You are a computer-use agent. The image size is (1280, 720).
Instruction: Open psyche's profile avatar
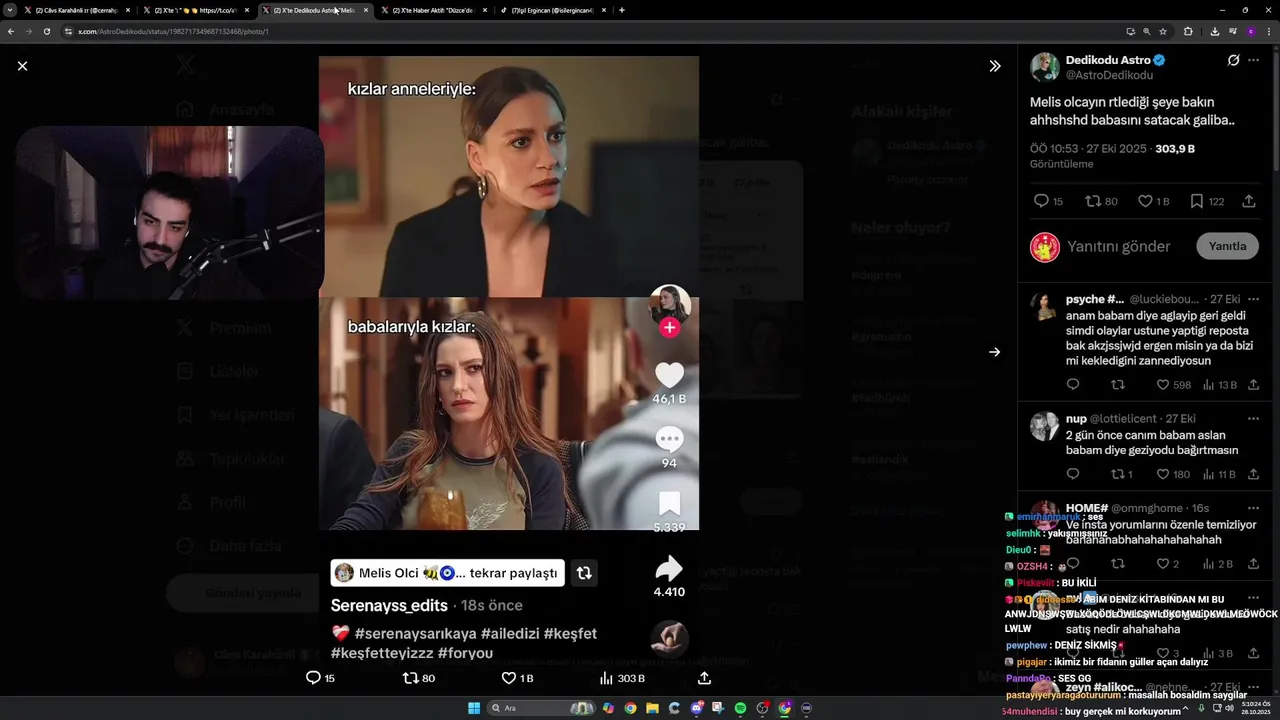pos(1045,307)
